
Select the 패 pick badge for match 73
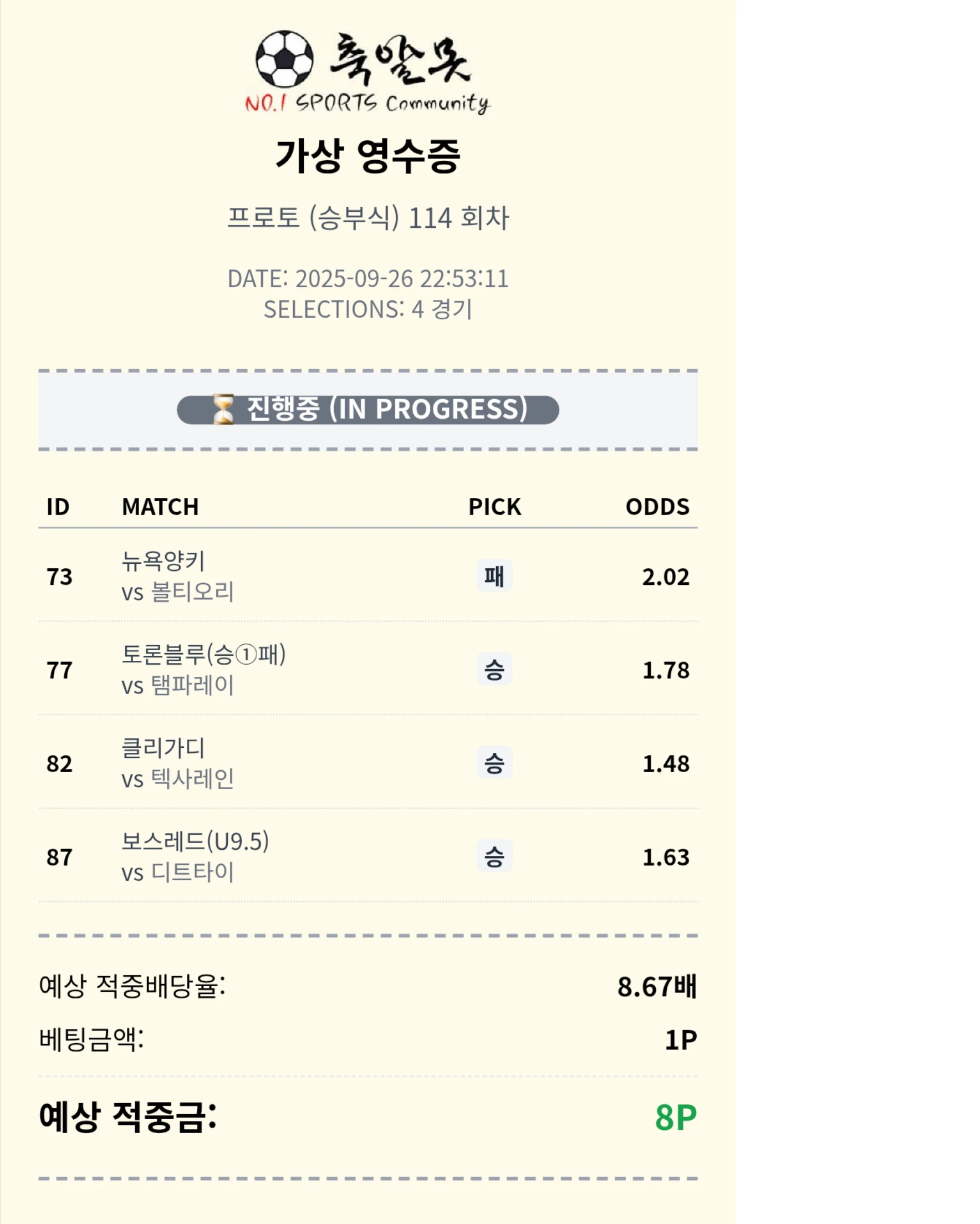(x=494, y=576)
